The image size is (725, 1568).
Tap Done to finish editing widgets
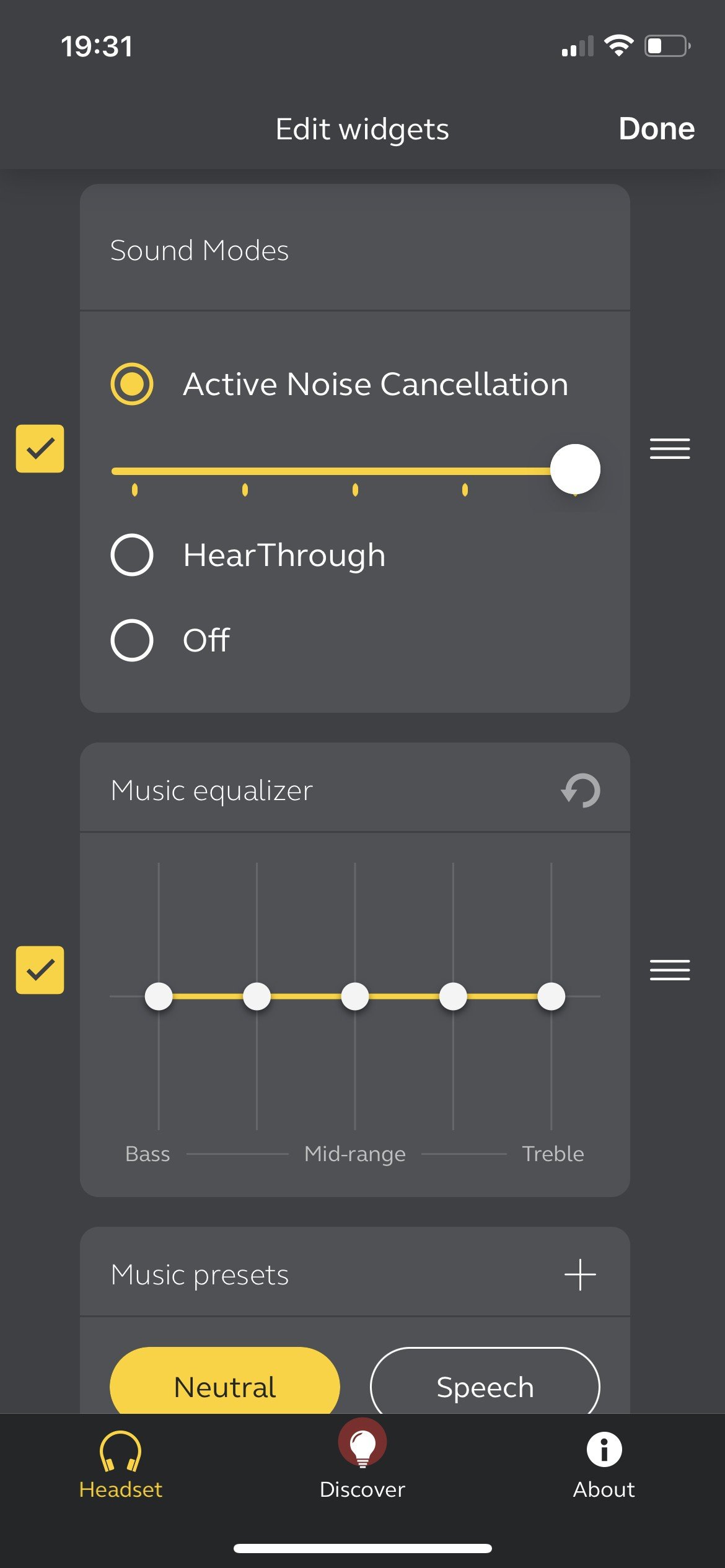657,129
